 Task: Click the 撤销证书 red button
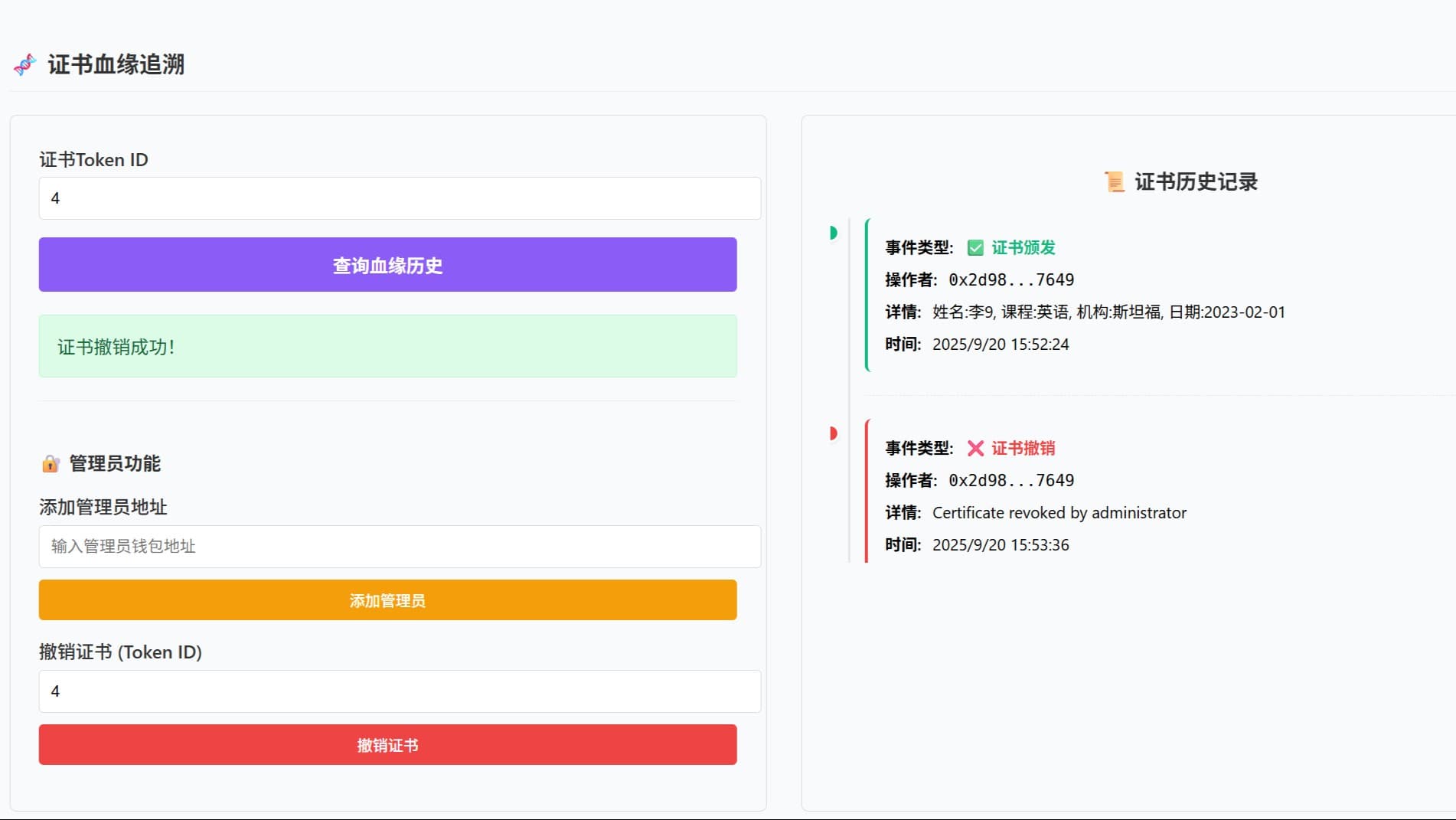(387, 744)
